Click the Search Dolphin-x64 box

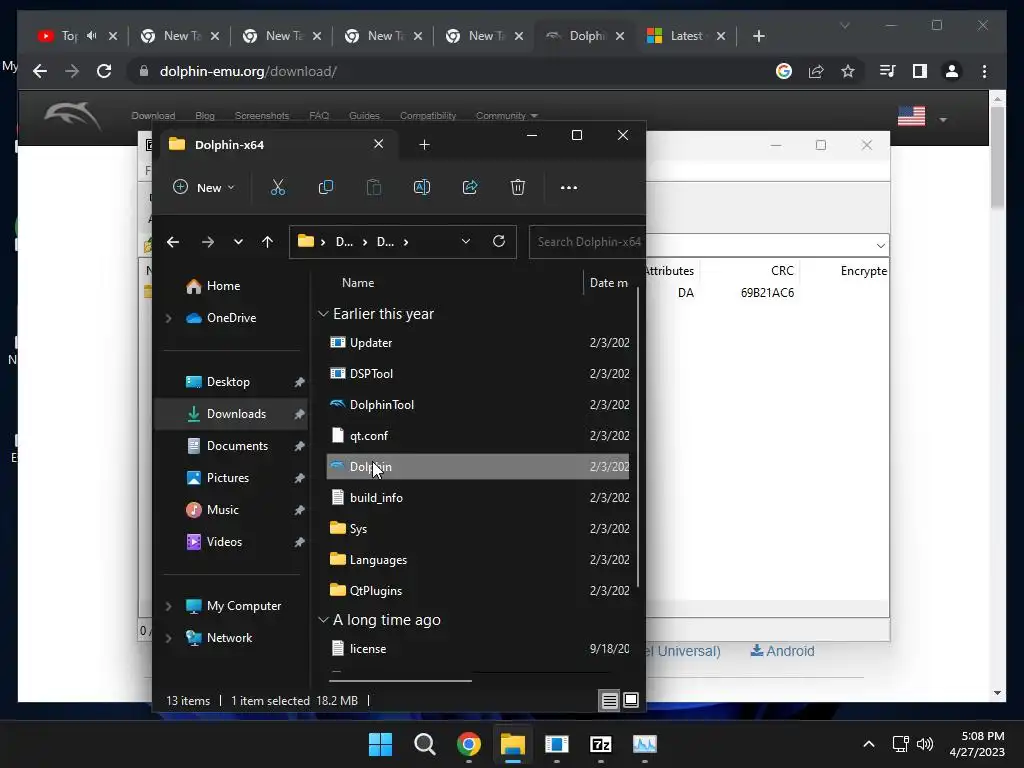(587, 242)
